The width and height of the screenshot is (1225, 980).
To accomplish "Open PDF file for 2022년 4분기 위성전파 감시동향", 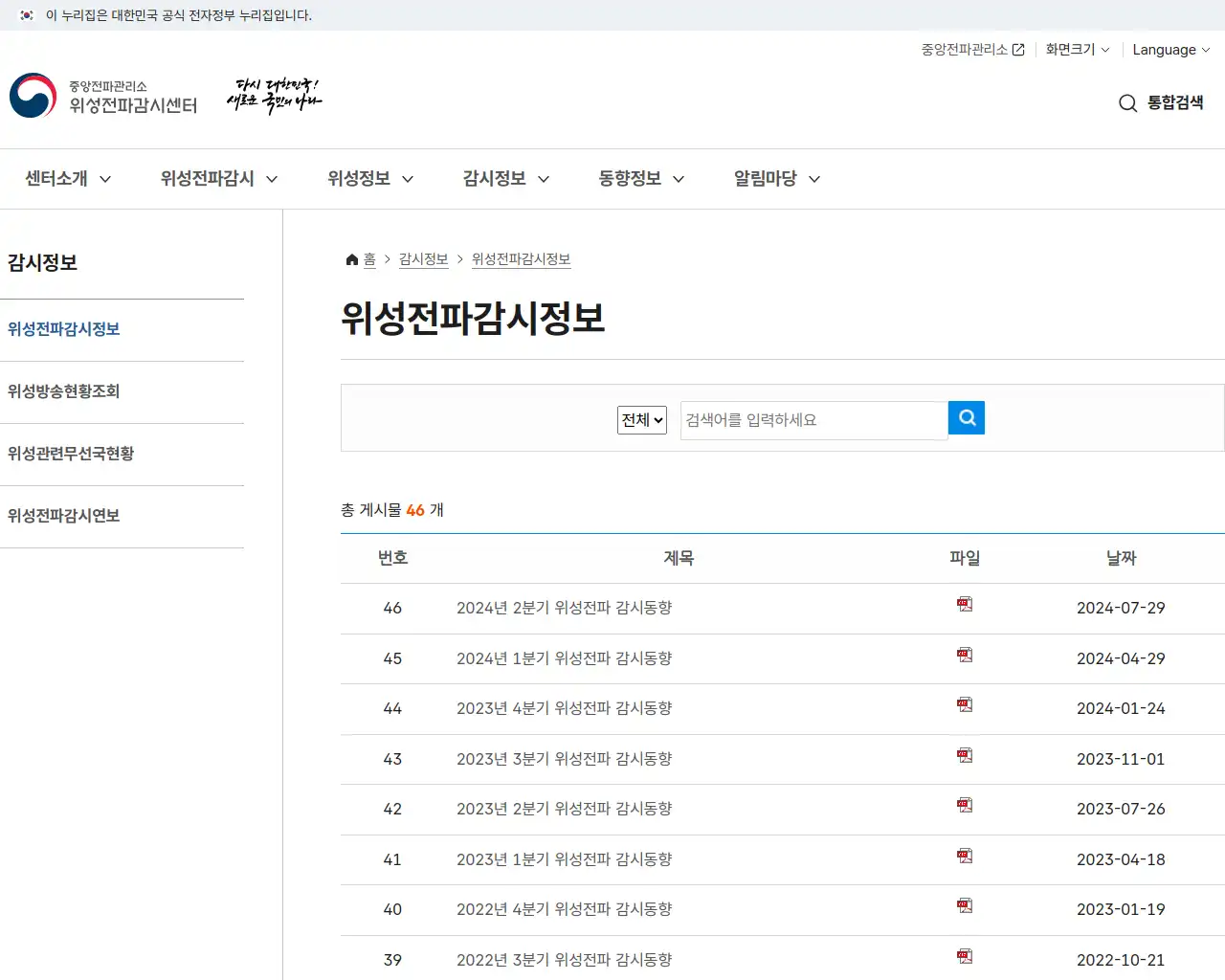I will [965, 905].
